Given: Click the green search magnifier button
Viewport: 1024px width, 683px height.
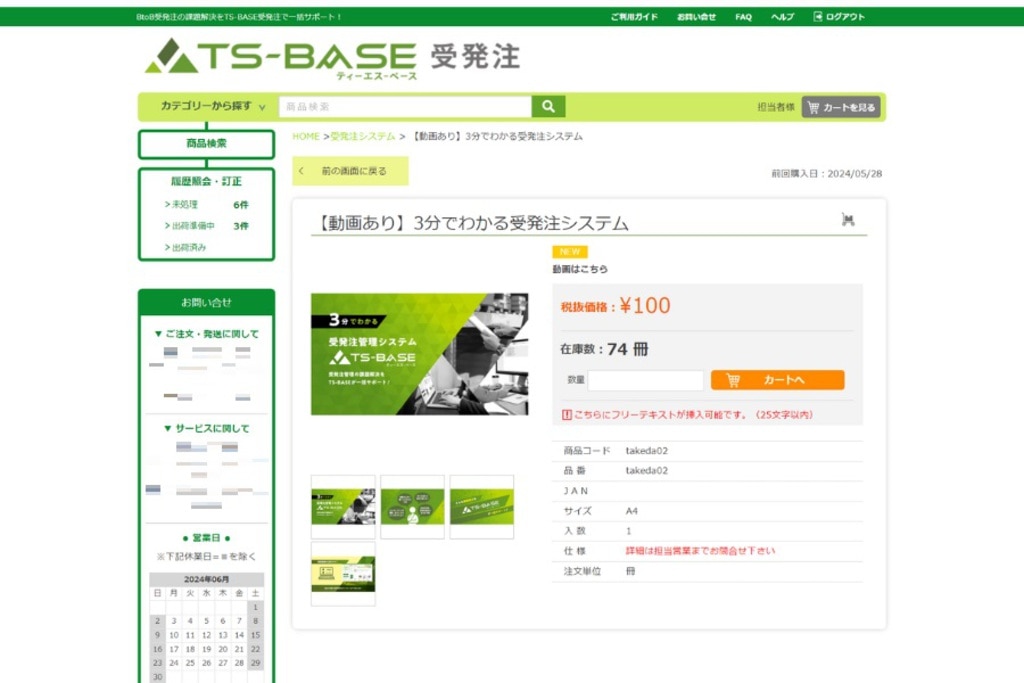Looking at the screenshot, I should (x=548, y=107).
